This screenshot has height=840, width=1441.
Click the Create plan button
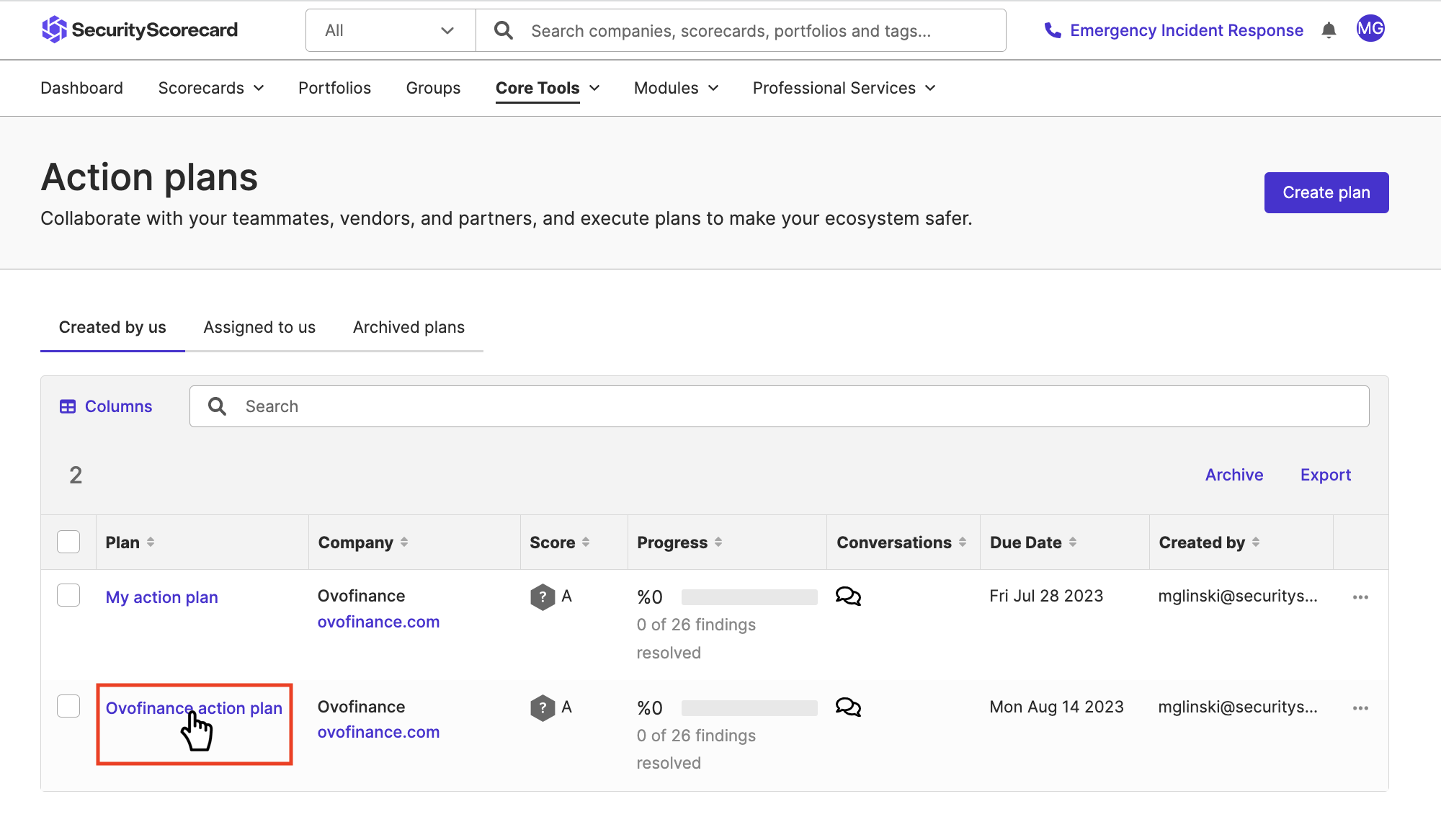click(x=1326, y=192)
